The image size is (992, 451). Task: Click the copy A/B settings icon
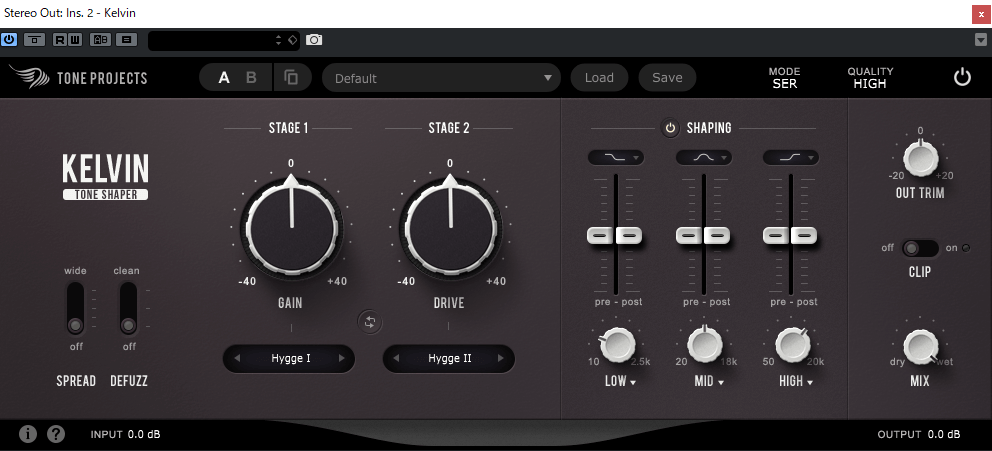coord(291,78)
